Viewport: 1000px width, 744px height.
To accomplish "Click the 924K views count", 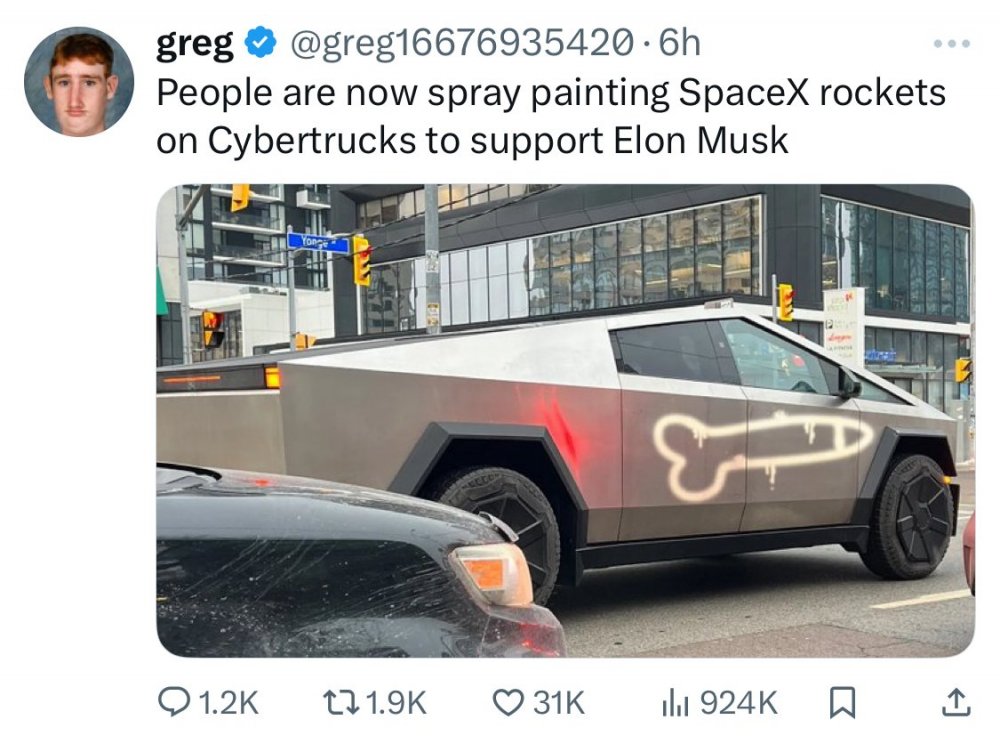I will pyautogui.click(x=739, y=703).
